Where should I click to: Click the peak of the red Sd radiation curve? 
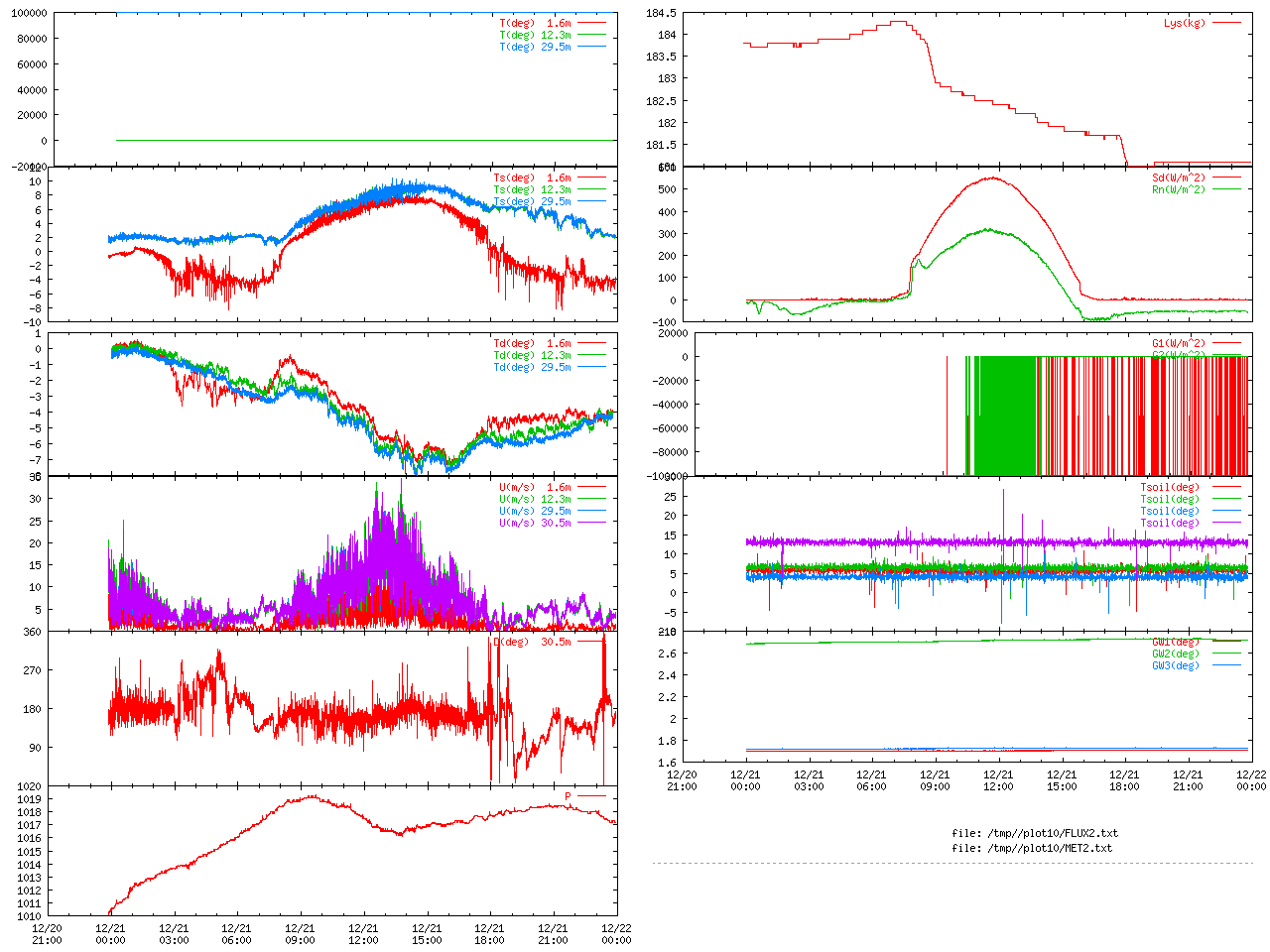(x=992, y=178)
